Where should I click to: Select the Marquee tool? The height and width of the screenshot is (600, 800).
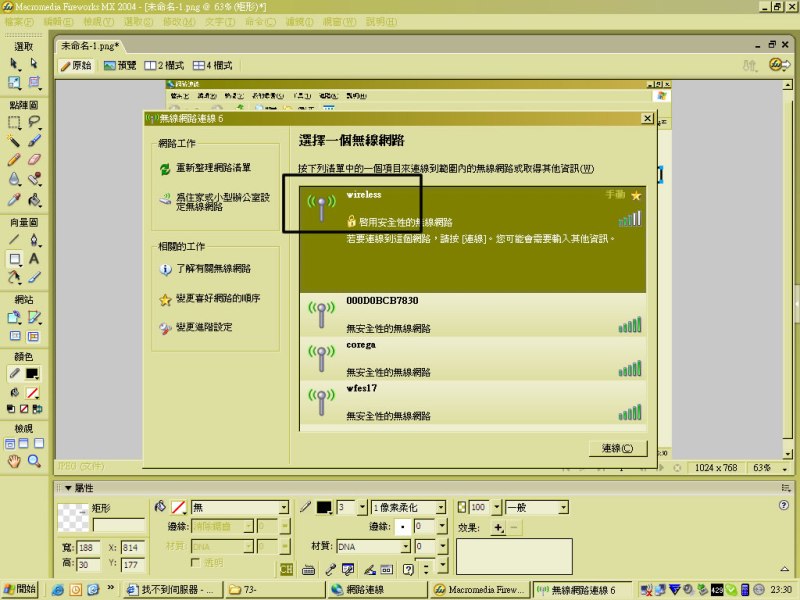click(14, 122)
